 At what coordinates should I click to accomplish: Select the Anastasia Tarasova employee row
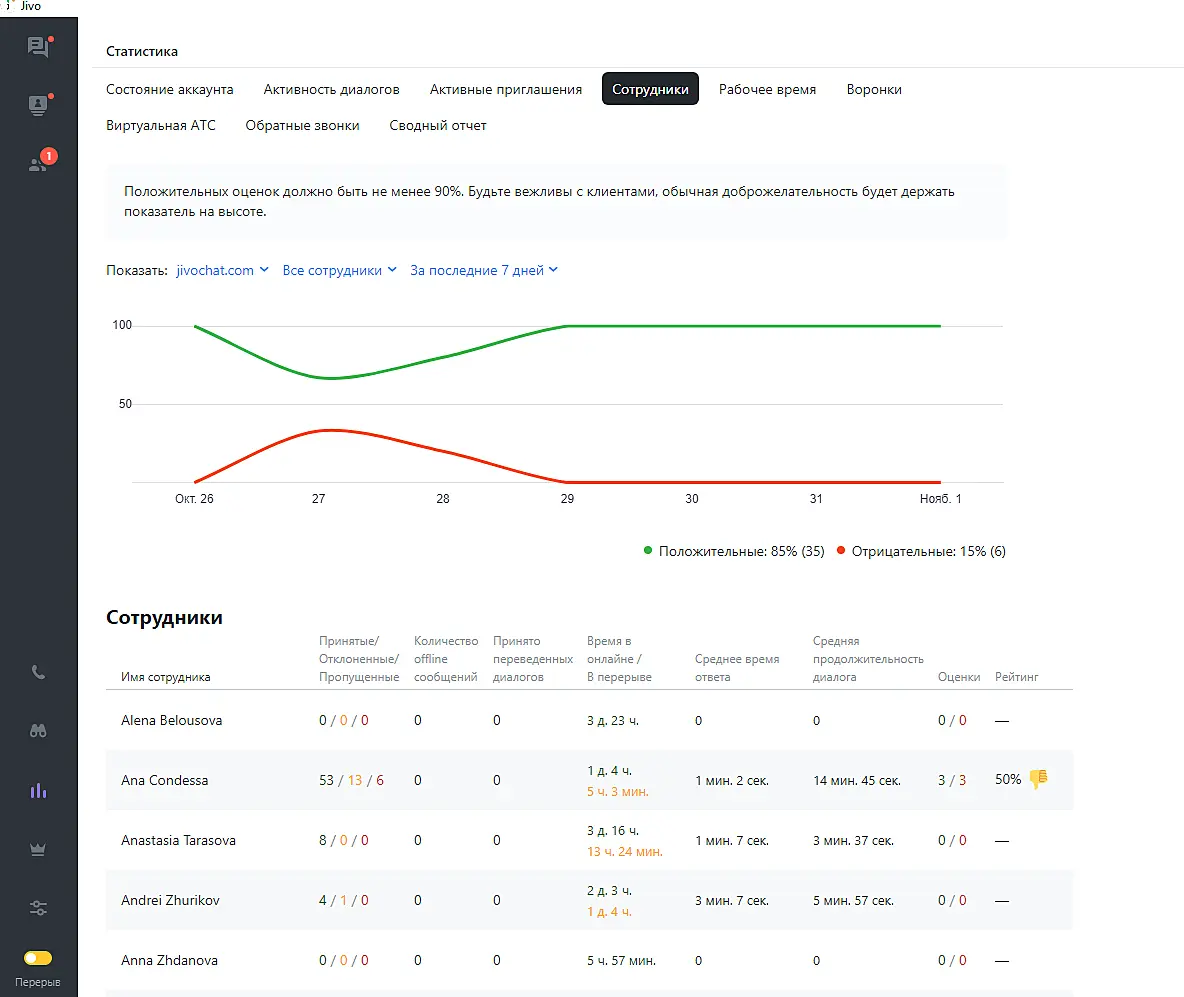tap(178, 840)
